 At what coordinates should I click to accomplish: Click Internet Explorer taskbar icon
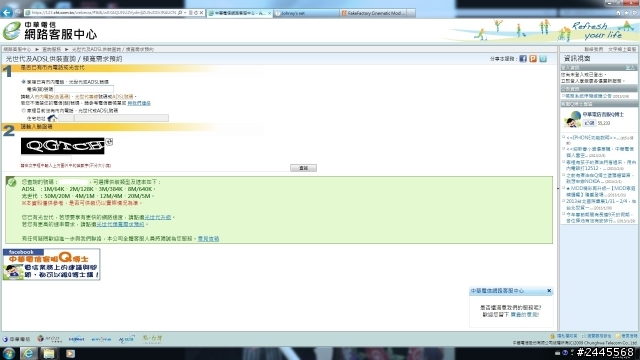click(28, 353)
